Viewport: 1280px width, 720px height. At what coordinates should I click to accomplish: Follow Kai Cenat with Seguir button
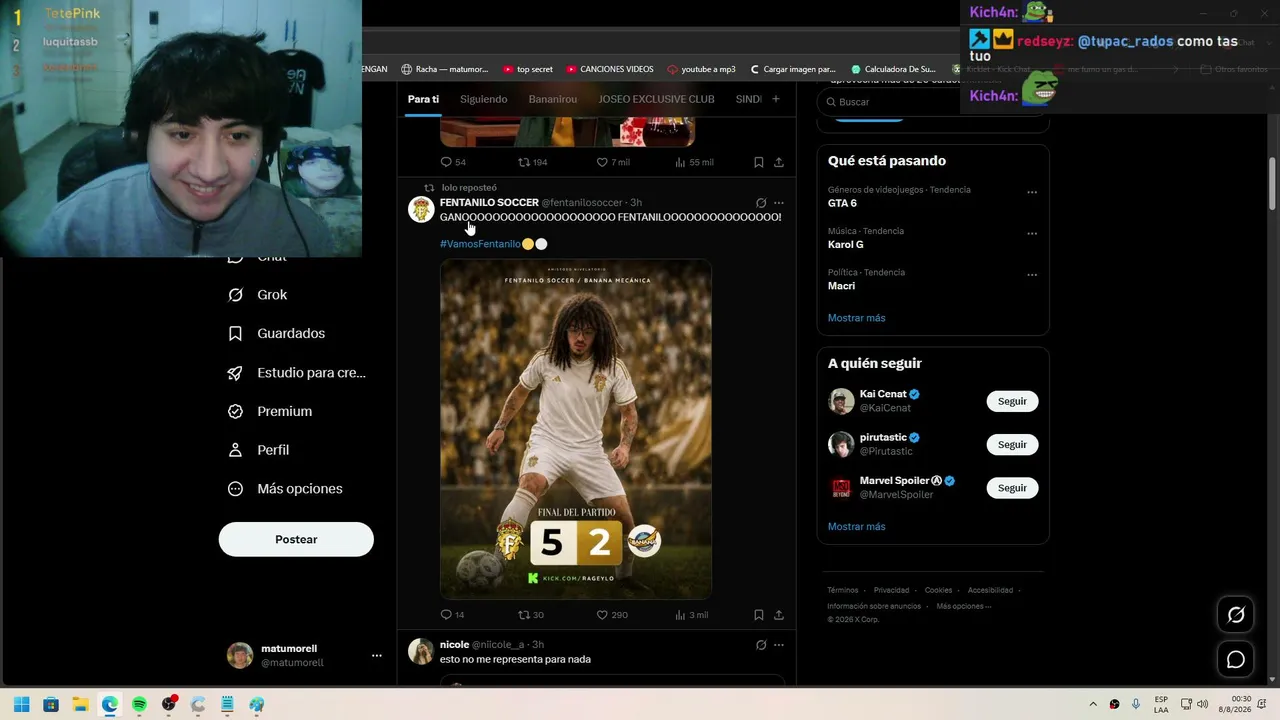point(1012,401)
